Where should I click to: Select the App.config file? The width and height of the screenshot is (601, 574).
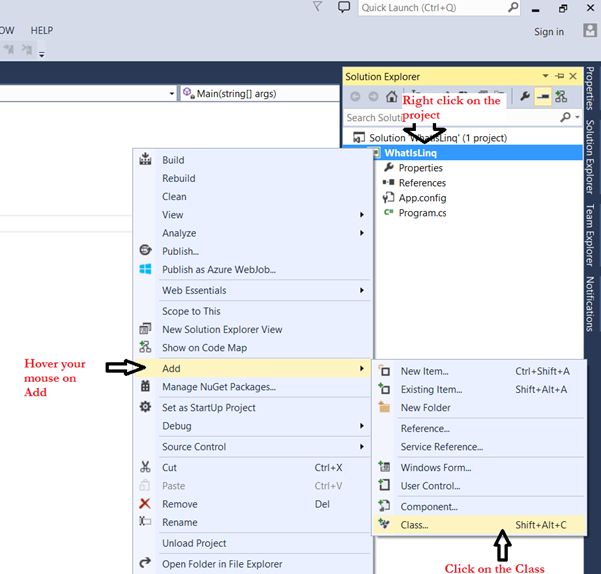coord(422,198)
